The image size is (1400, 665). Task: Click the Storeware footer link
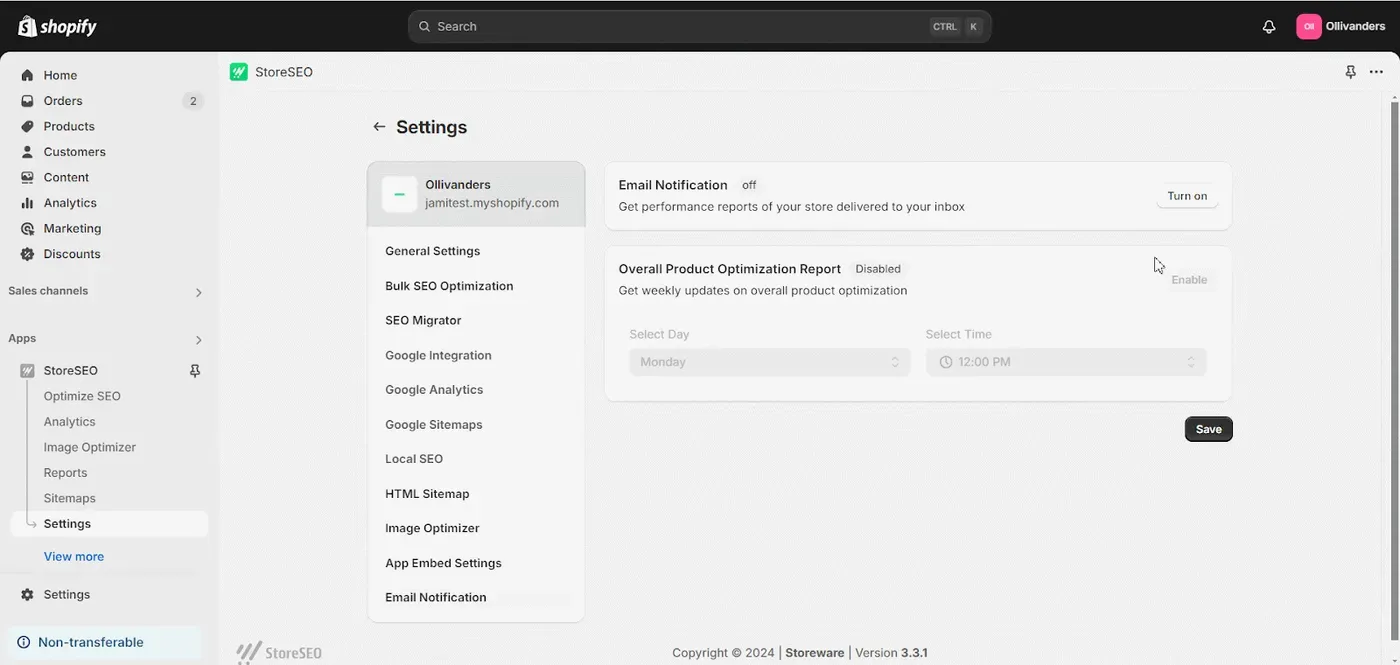click(814, 653)
